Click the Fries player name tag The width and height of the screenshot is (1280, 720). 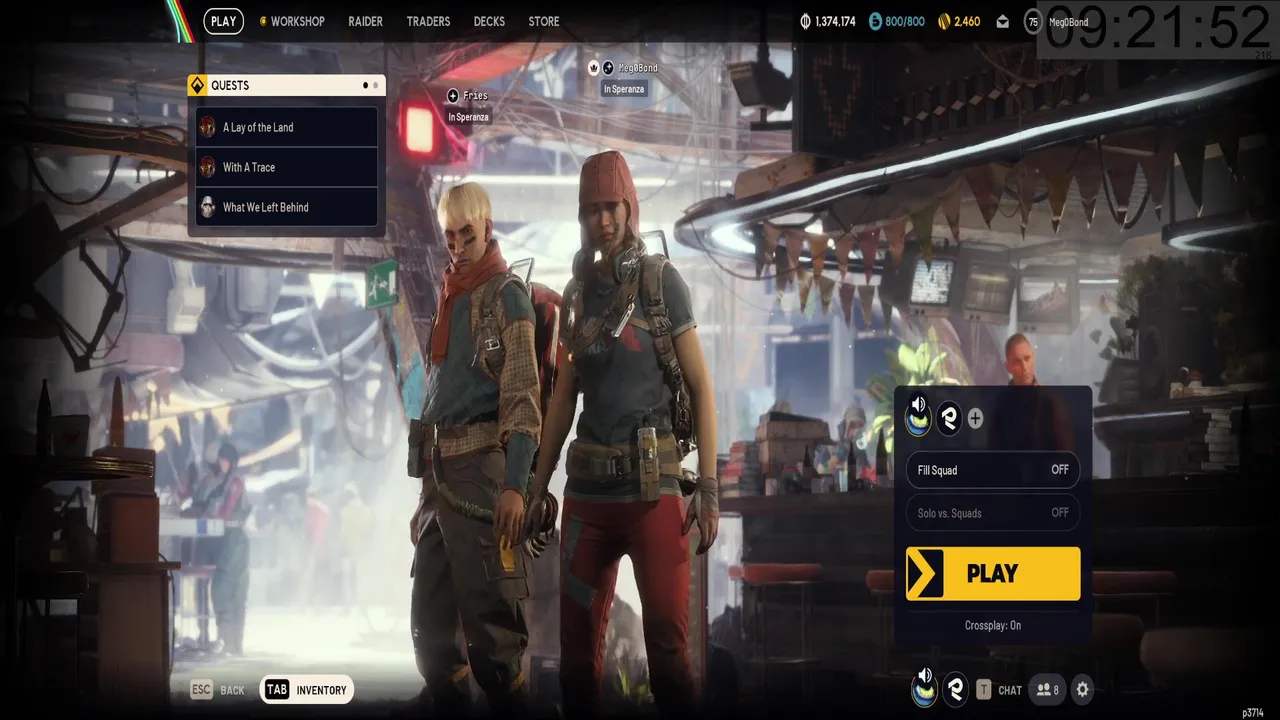[x=476, y=96]
